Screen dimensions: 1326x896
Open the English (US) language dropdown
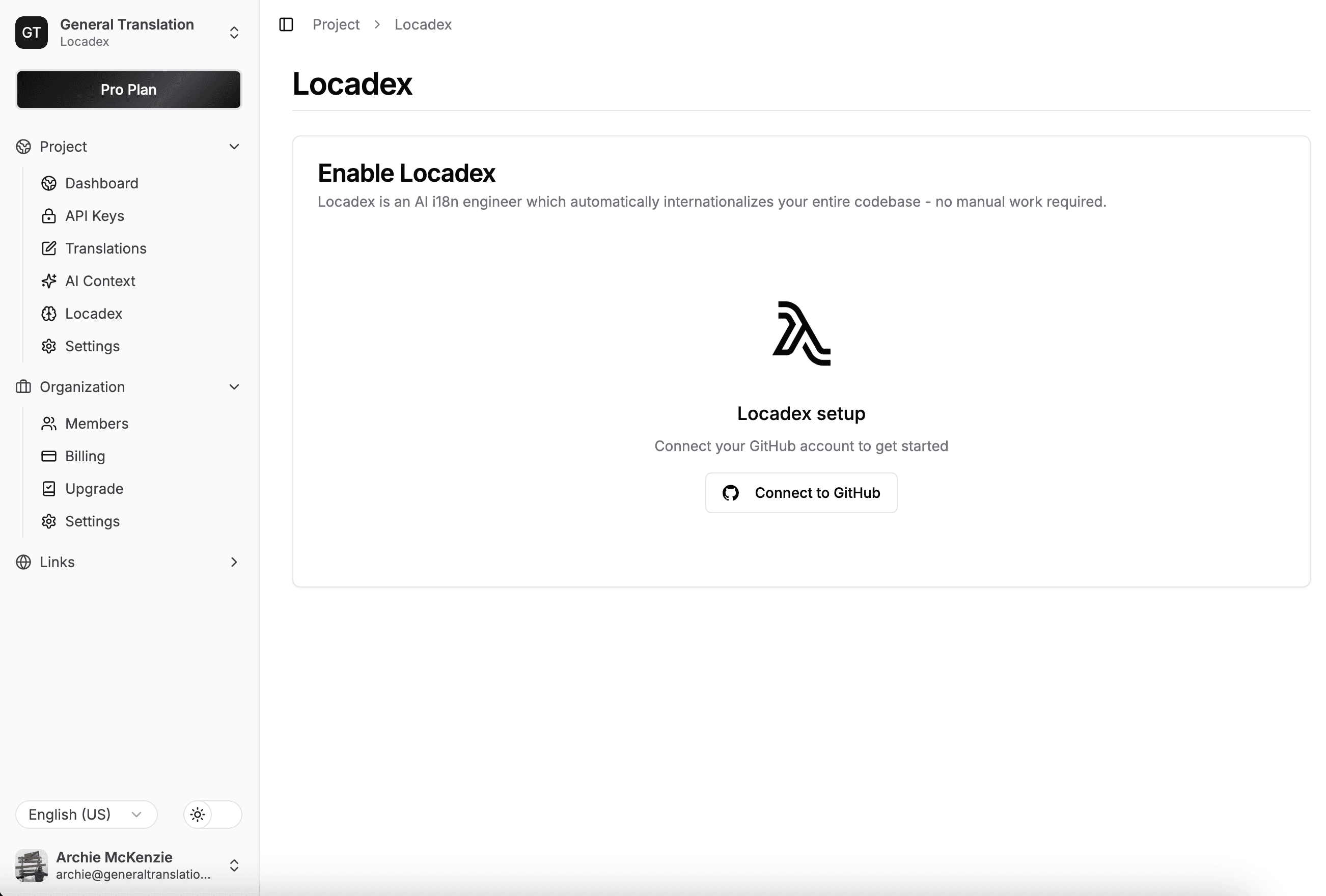click(86, 815)
